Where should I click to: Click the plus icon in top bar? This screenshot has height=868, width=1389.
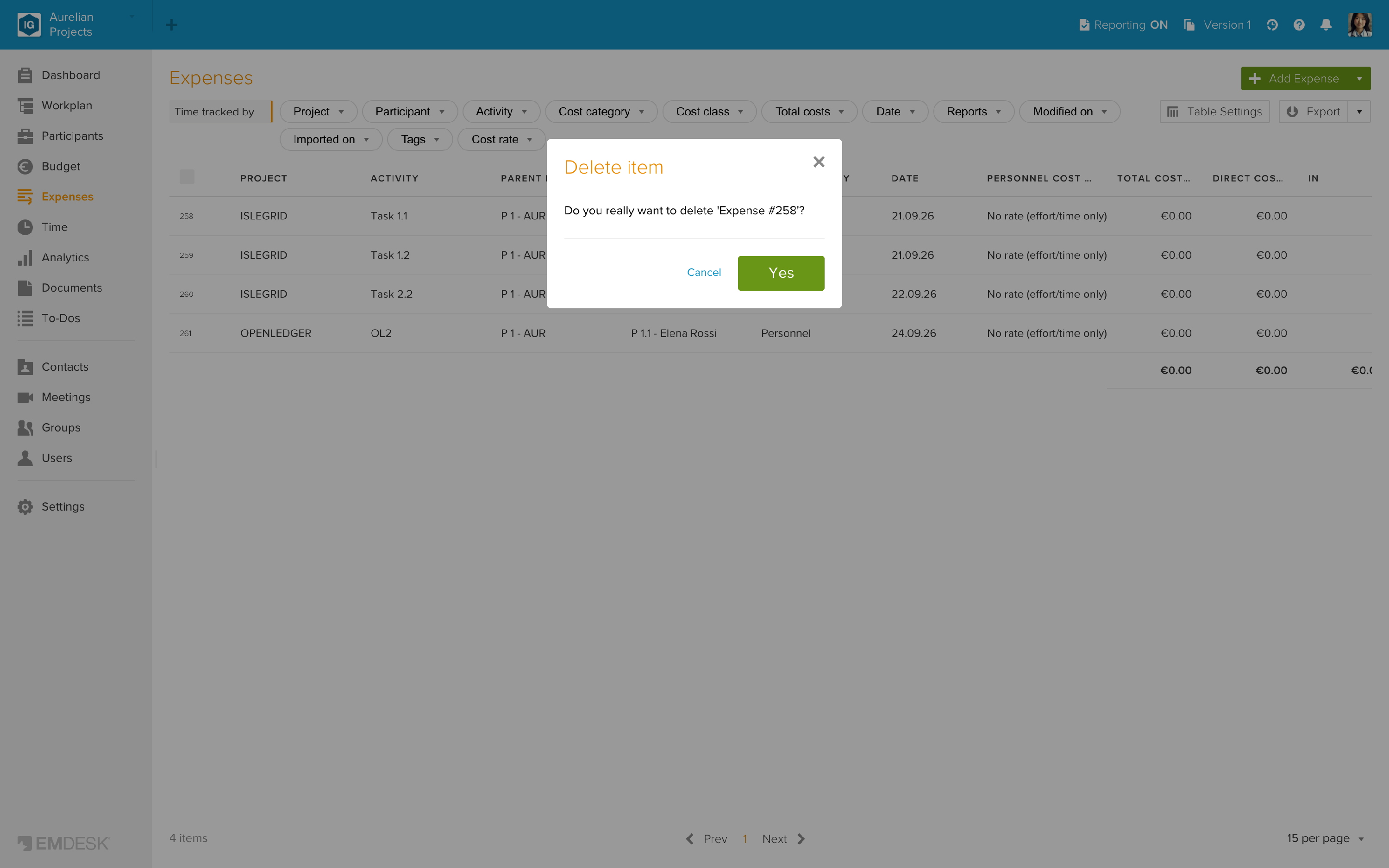click(171, 25)
